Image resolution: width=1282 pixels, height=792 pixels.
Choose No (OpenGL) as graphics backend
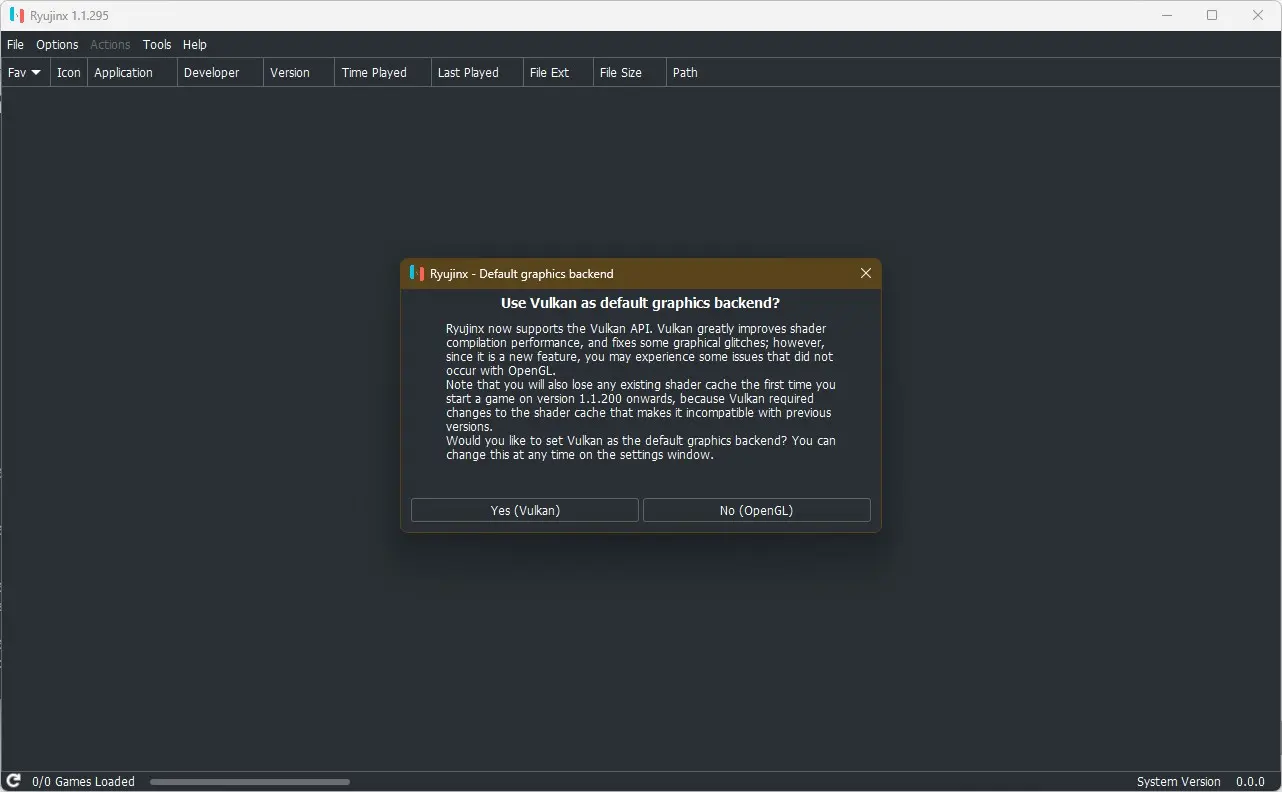pos(756,510)
